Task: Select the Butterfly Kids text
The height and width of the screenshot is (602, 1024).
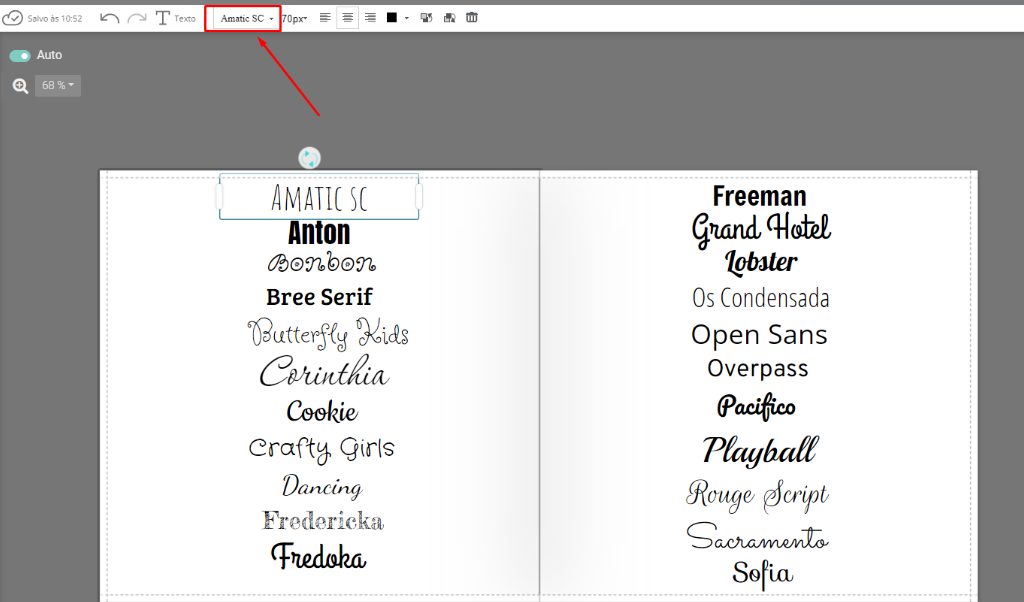Action: [328, 334]
